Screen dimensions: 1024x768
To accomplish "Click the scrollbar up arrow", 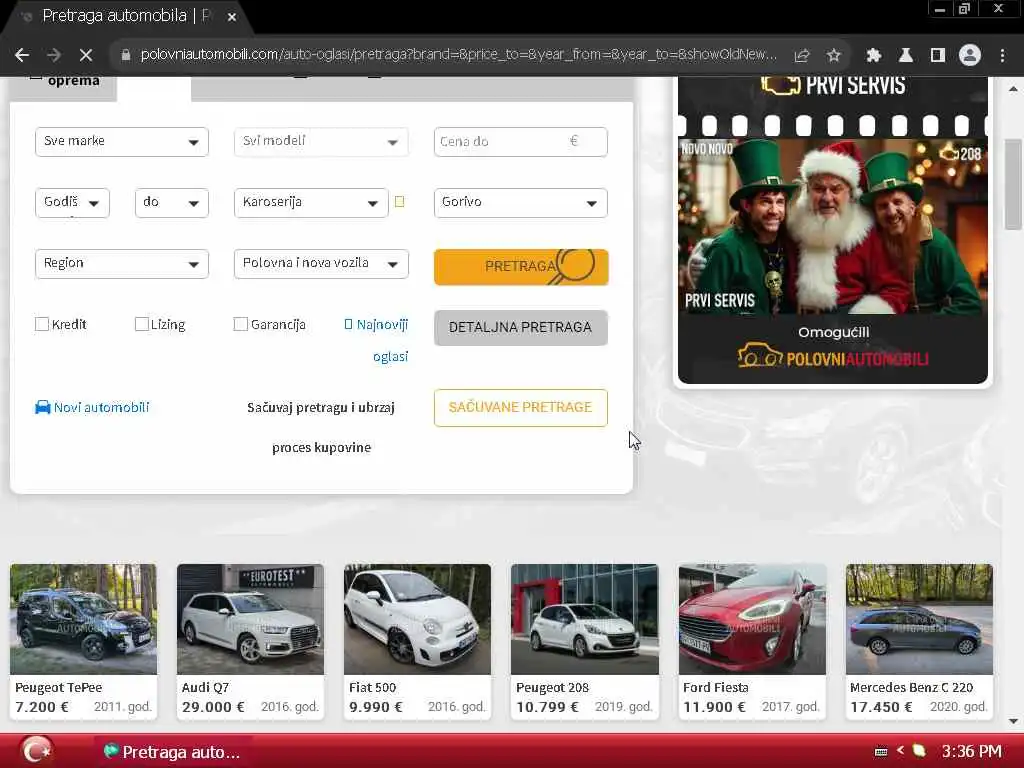I will tap(1013, 88).
